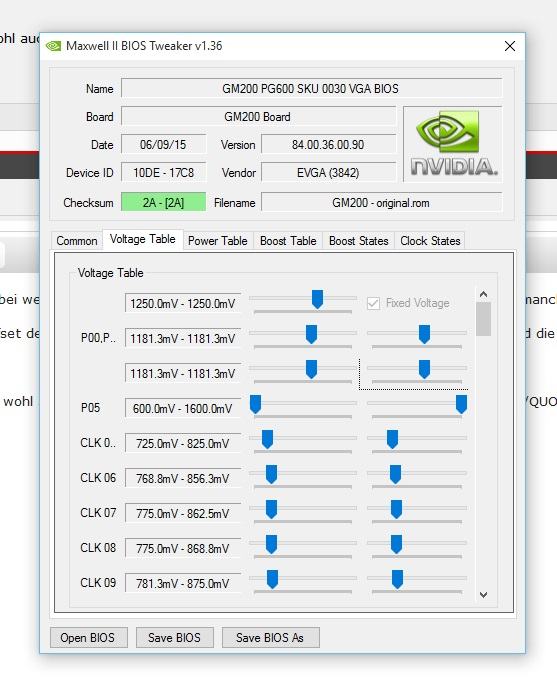Viewport: 557px width, 682px height.
Task: Click the CLK 09 maximum voltage slider handle
Action: pos(397,579)
